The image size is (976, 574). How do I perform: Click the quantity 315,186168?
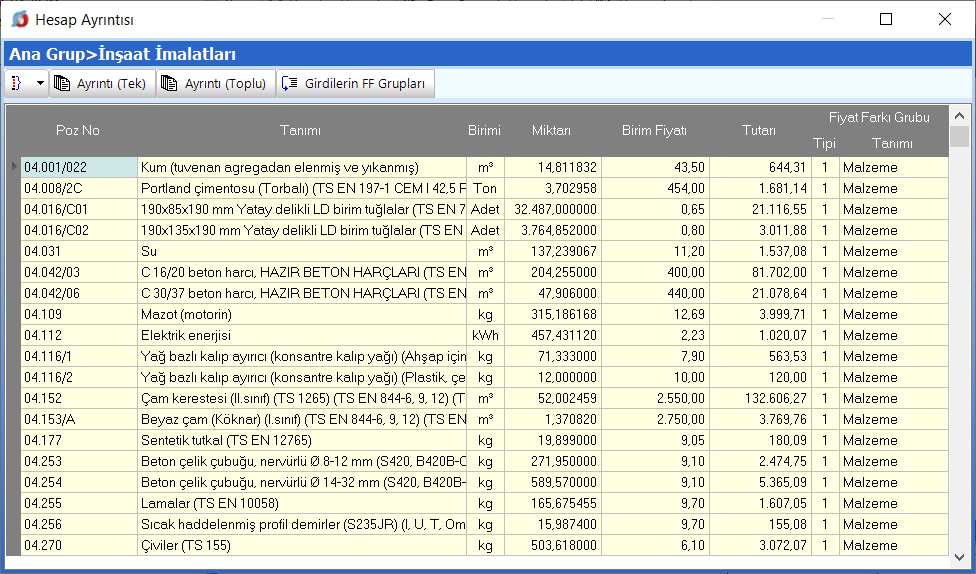[x=553, y=314]
